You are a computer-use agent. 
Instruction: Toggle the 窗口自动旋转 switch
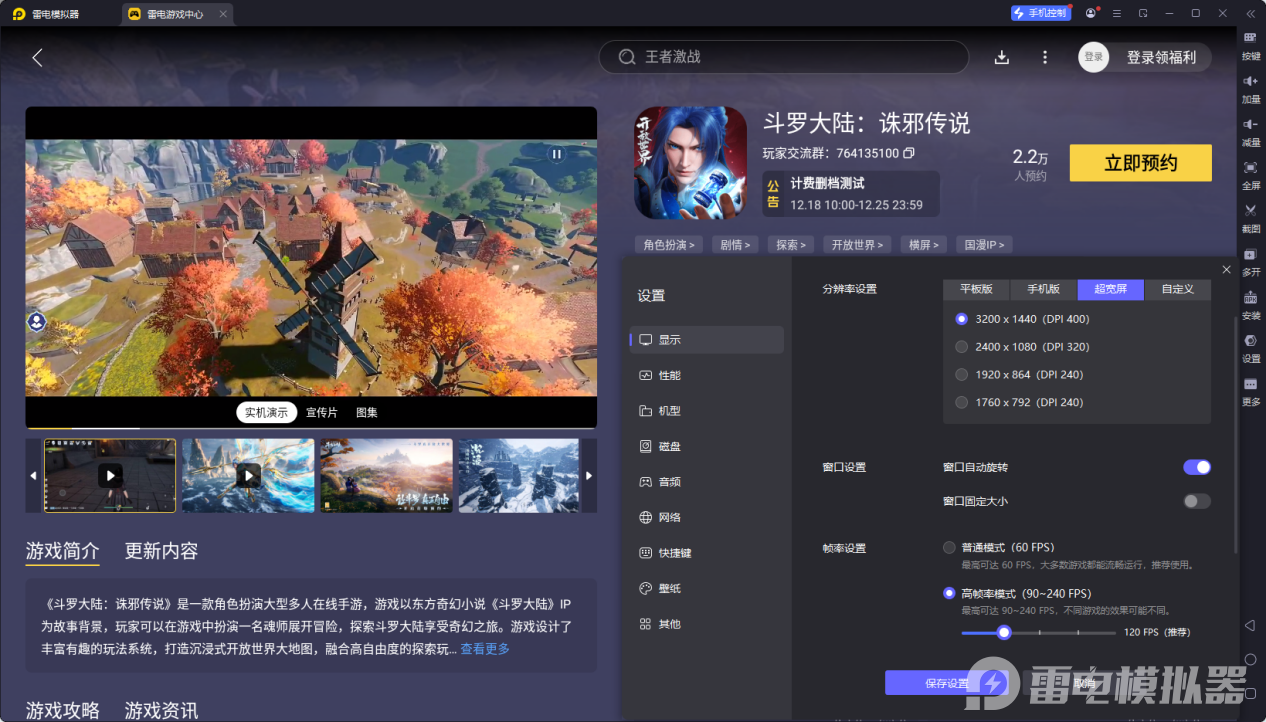(x=1196, y=467)
